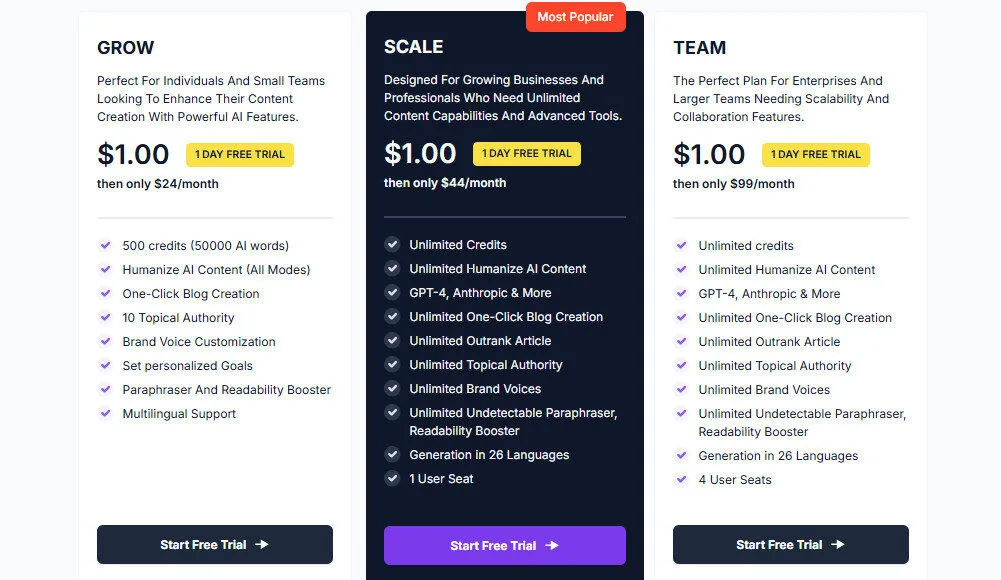Image resolution: width=1001 pixels, height=580 pixels.
Task: Start the TEAM plan free trial
Action: [x=790, y=545]
